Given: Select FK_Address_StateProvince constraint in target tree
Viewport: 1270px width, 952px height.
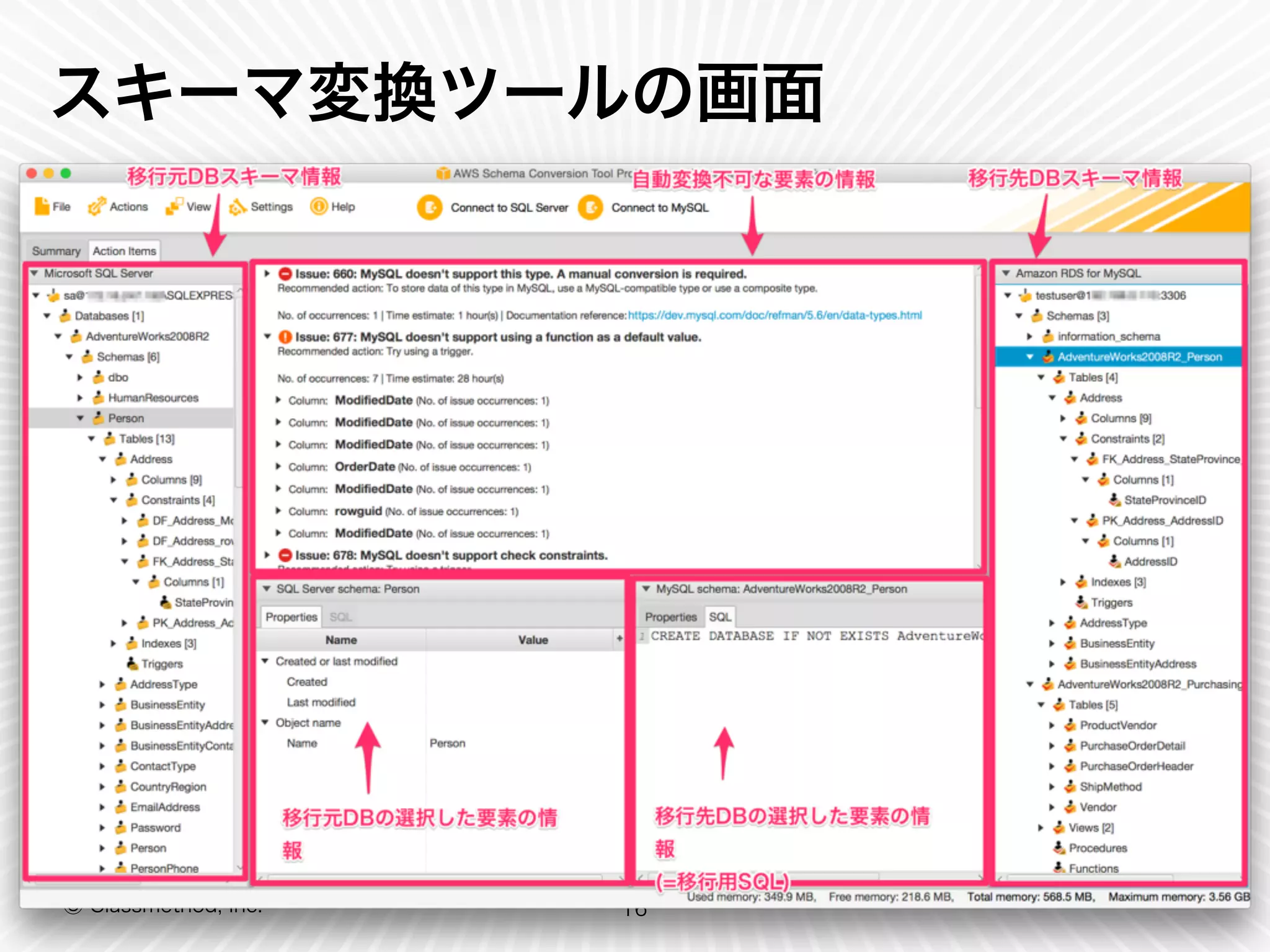Looking at the screenshot, I should 1171,459.
